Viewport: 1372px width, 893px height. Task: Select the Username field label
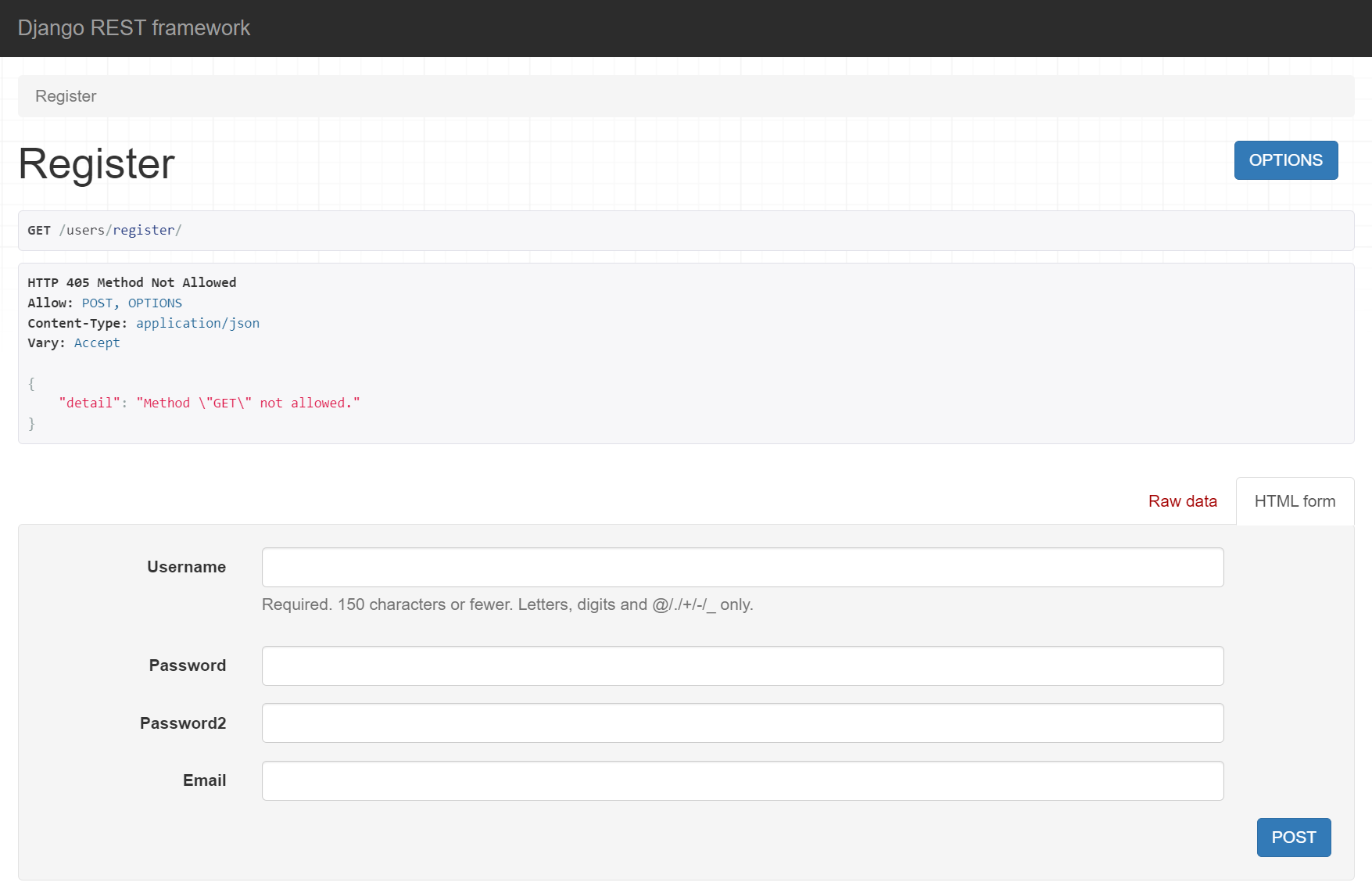tap(186, 567)
